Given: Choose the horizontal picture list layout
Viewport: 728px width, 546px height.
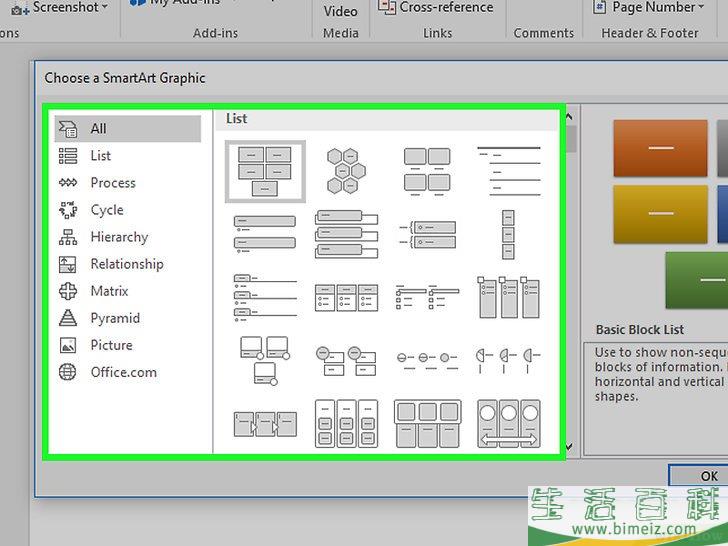Looking at the screenshot, I should click(x=427, y=423).
